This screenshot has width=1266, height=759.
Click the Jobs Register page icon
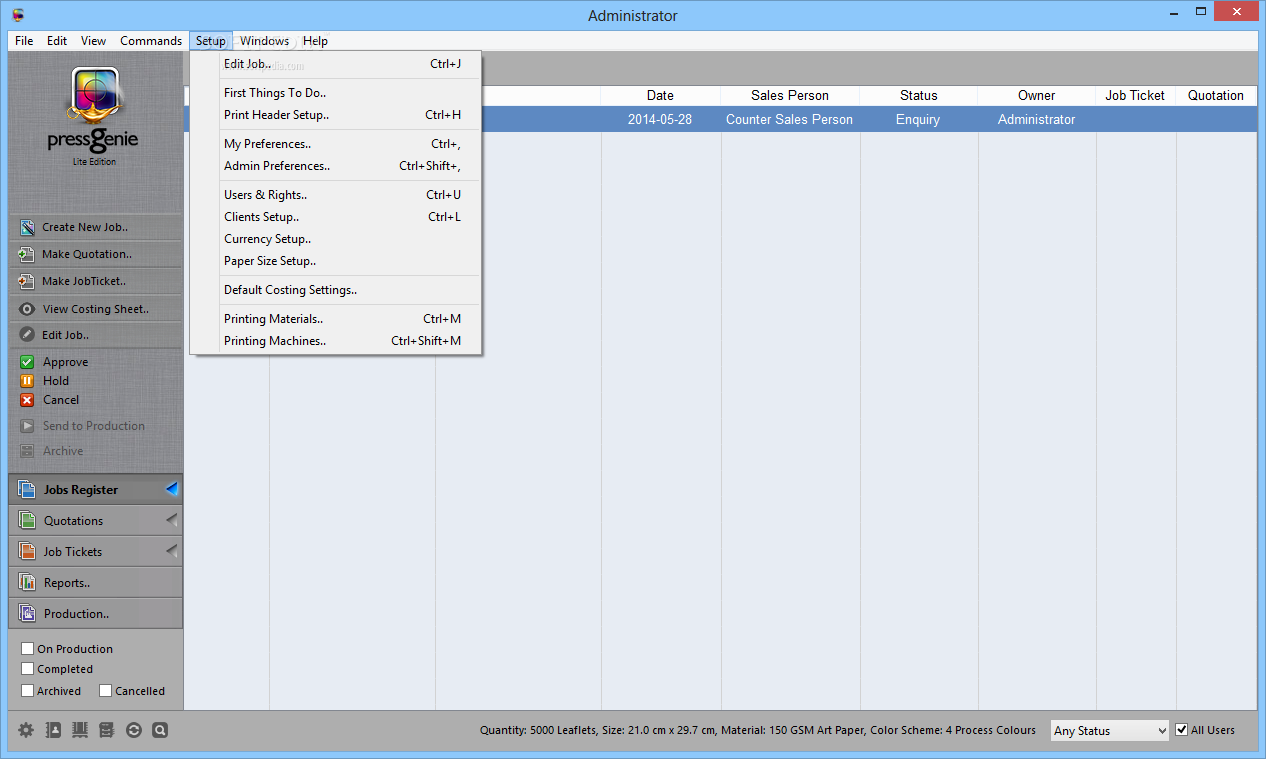[27, 490]
